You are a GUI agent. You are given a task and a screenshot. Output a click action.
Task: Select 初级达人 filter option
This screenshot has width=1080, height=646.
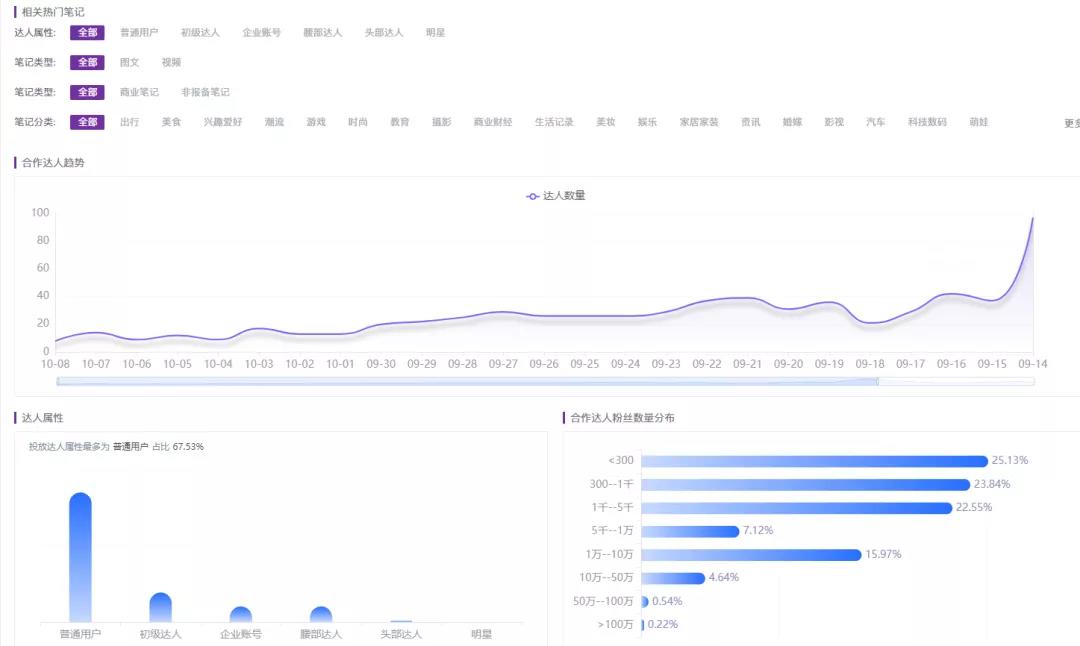(200, 32)
